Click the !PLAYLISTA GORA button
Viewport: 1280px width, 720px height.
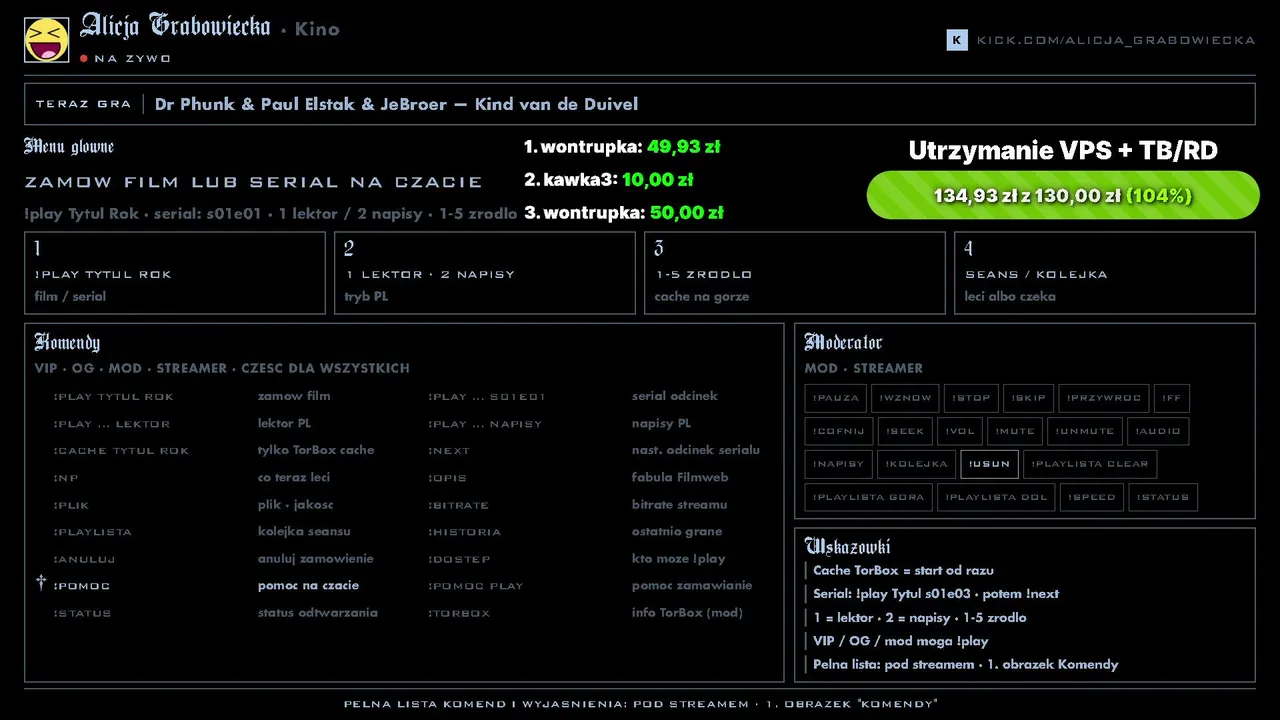pos(868,497)
